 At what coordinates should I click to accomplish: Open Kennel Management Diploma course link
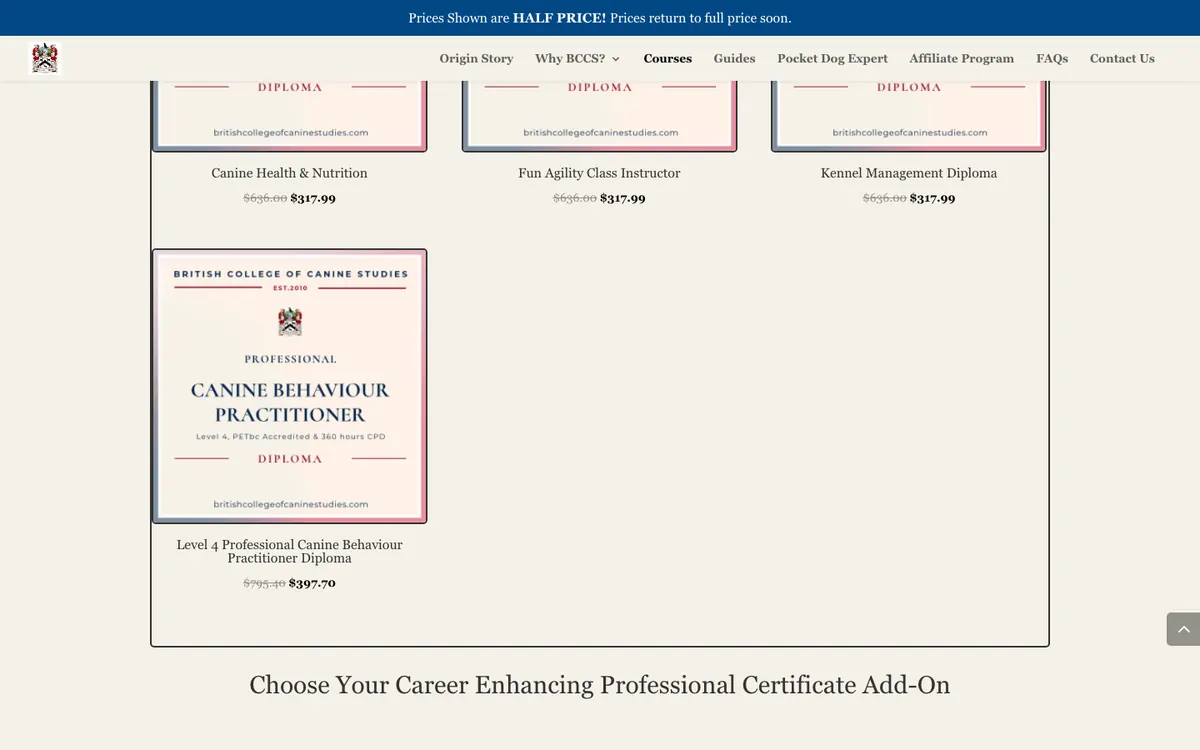pyautogui.click(x=909, y=173)
